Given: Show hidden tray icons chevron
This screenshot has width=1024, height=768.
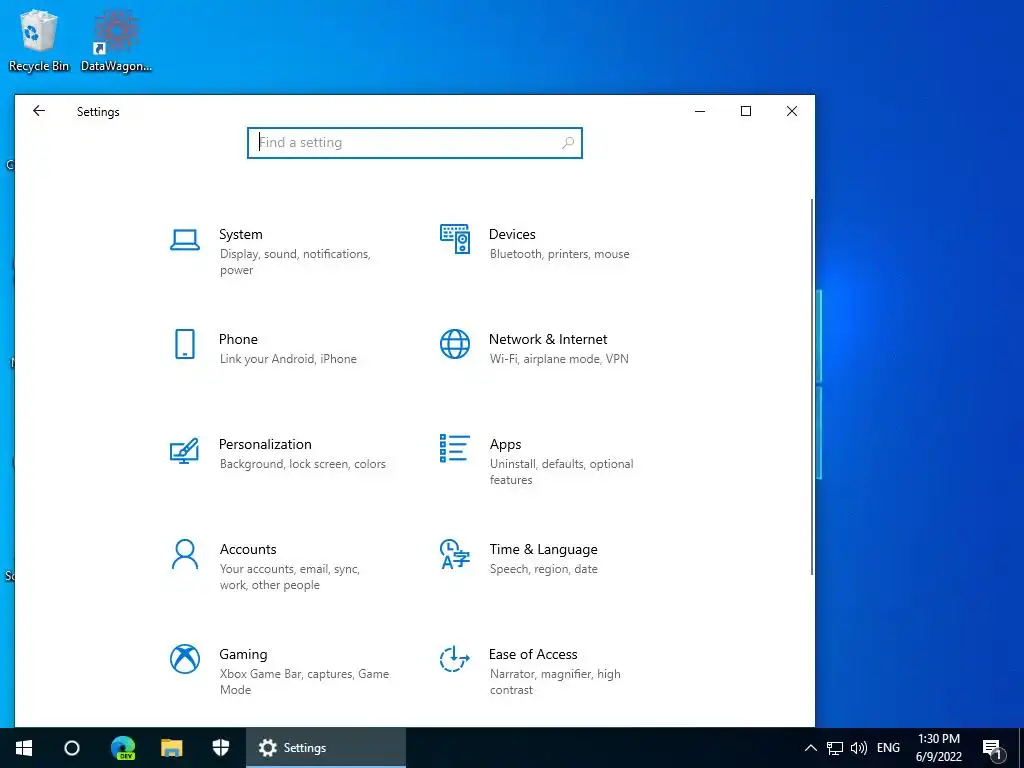Looking at the screenshot, I should 810,748.
